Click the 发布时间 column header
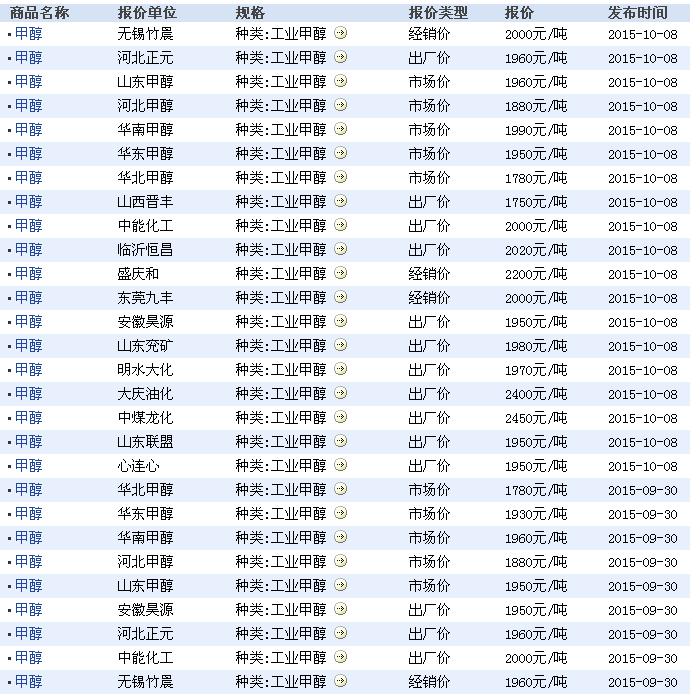 point(638,13)
